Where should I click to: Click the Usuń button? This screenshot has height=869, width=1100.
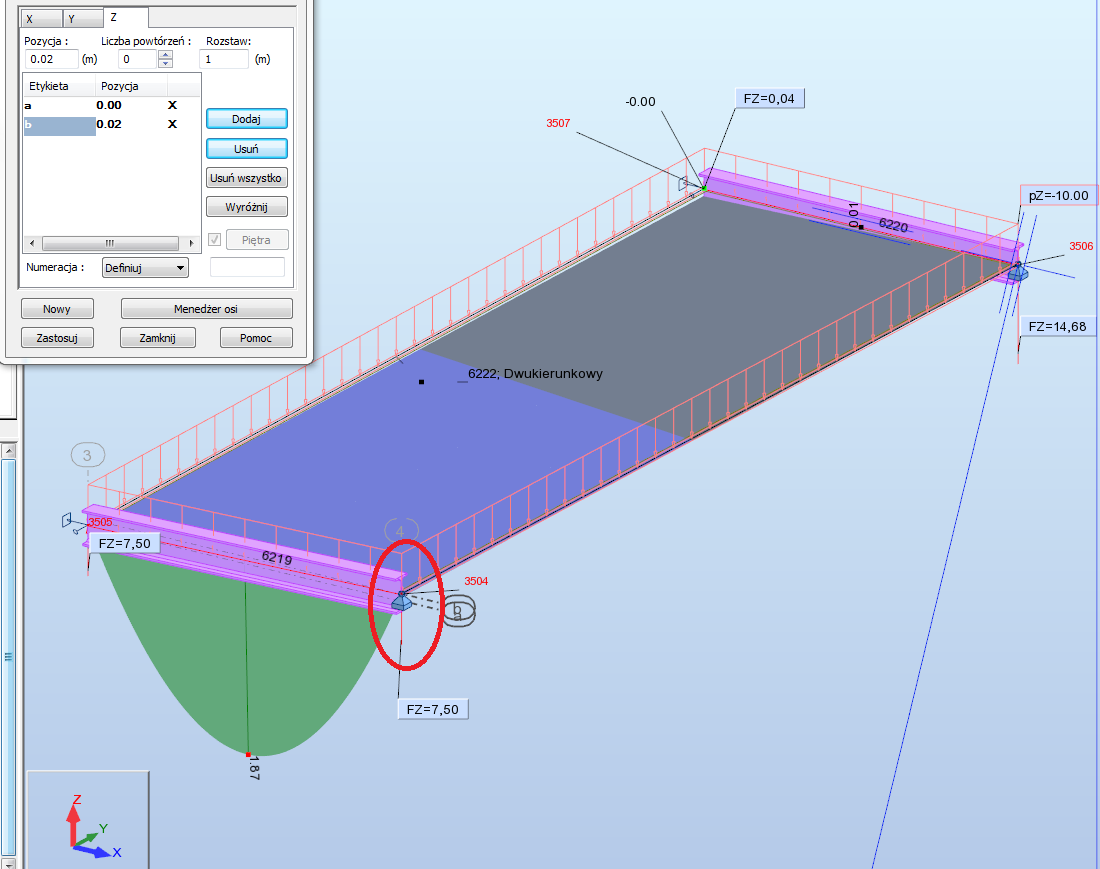[x=246, y=148]
